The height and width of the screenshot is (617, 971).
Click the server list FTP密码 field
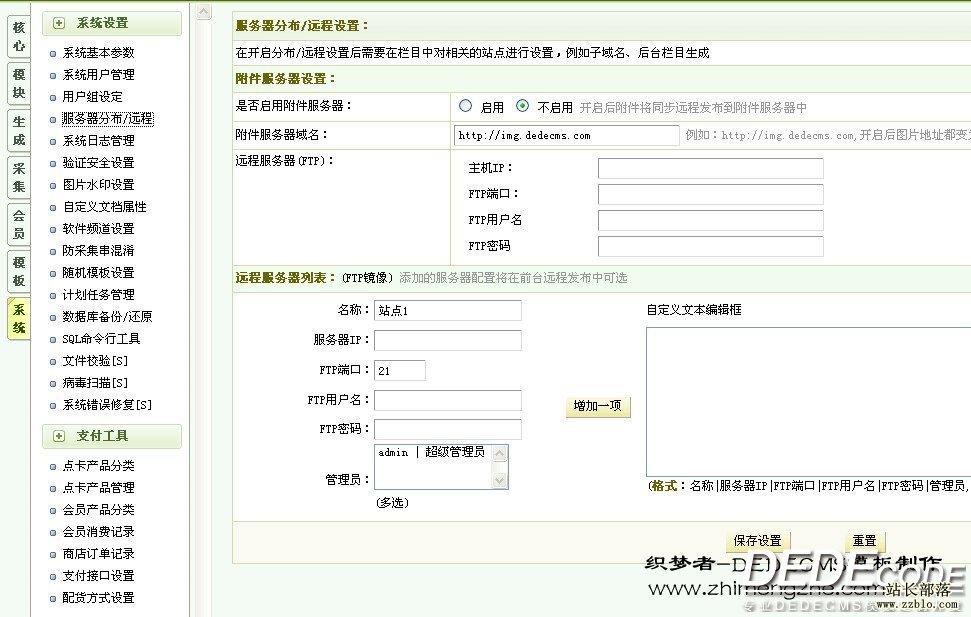(448, 429)
